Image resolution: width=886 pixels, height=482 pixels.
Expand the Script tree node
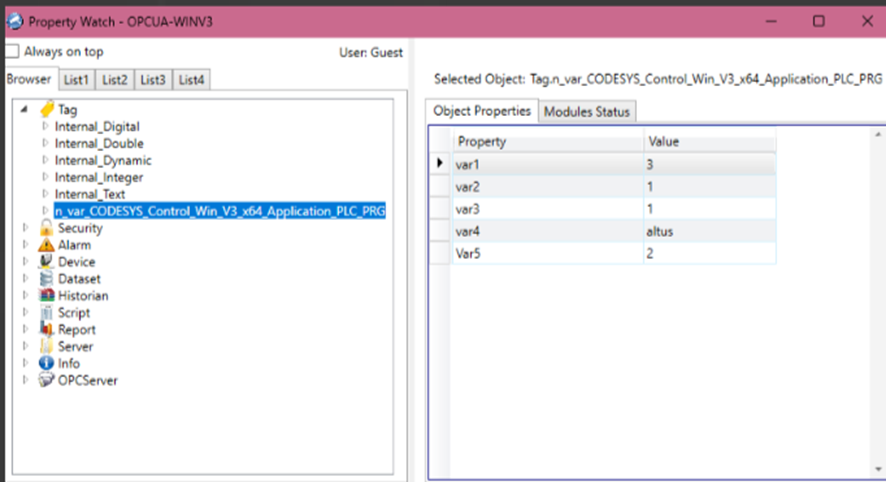coord(25,312)
